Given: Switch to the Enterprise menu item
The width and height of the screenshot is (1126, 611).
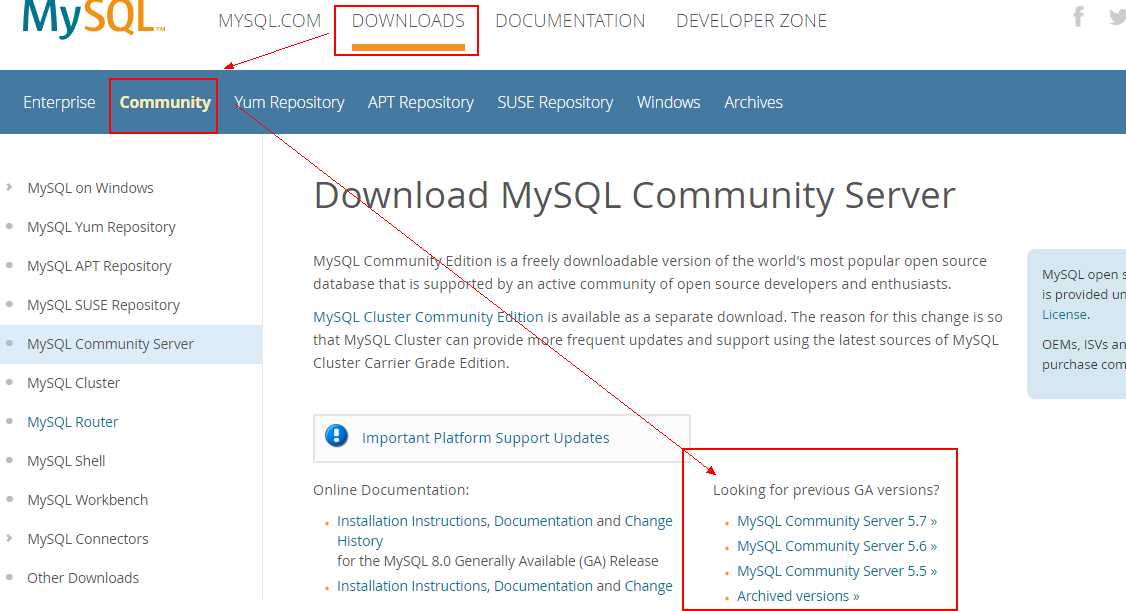Looking at the screenshot, I should pos(59,102).
